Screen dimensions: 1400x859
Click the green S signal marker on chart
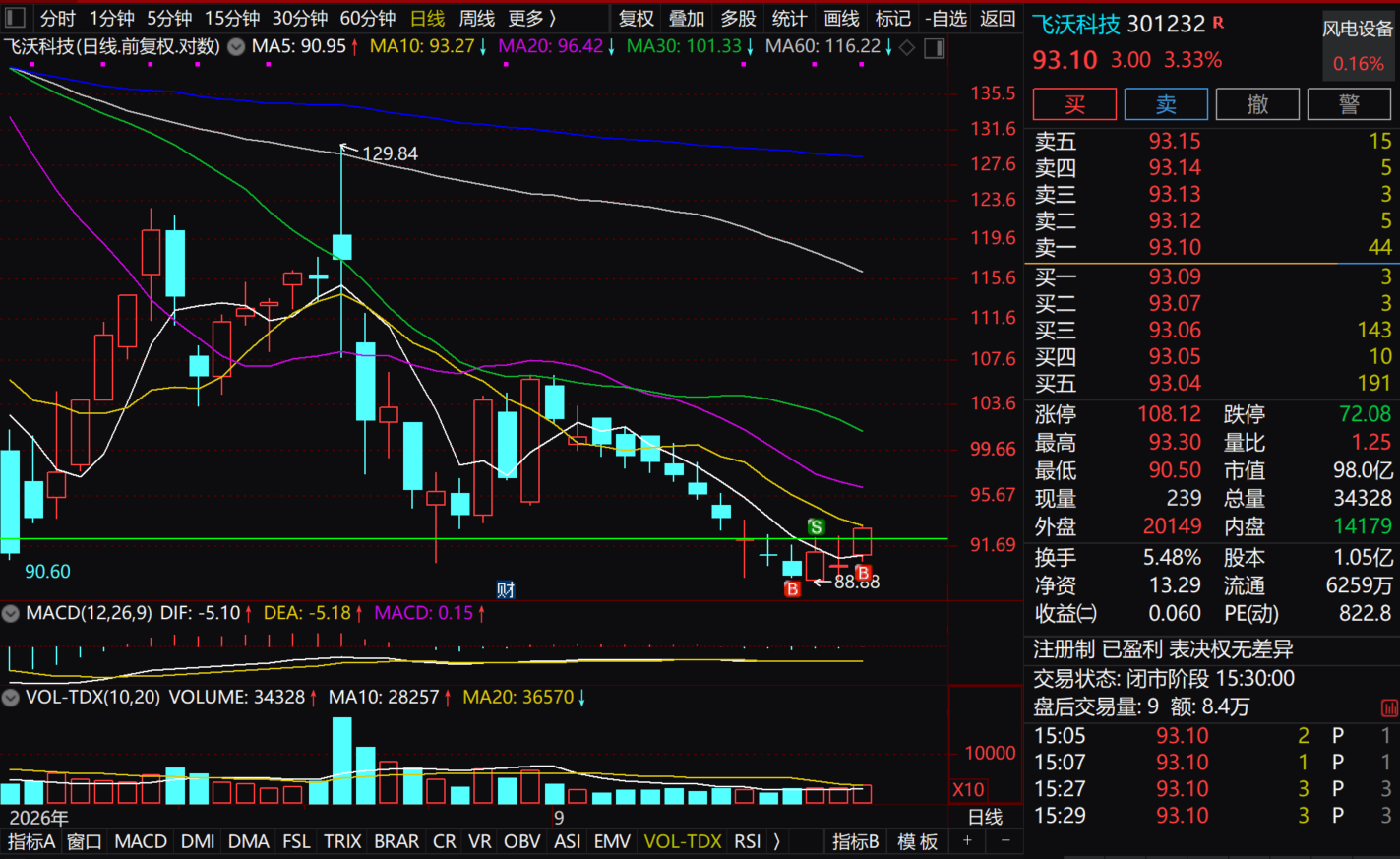816,527
